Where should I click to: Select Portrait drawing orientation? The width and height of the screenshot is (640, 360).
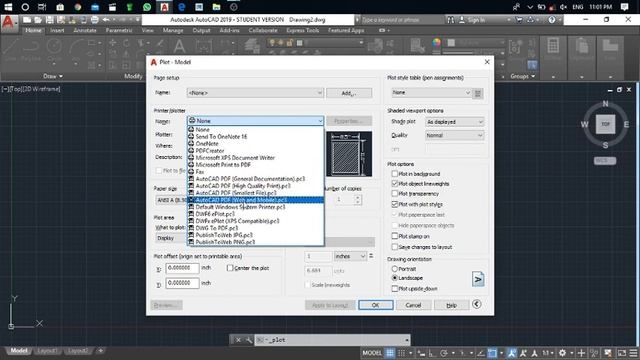395,269
